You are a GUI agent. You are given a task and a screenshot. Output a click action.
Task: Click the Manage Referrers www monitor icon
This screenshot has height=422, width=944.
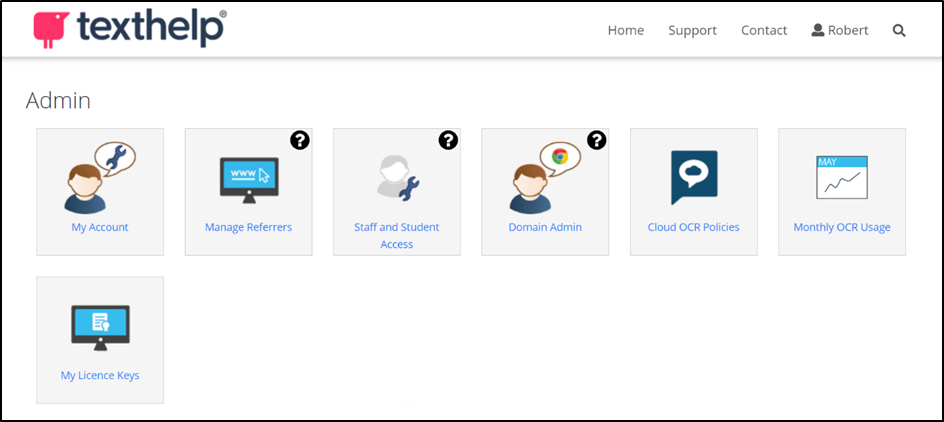249,181
